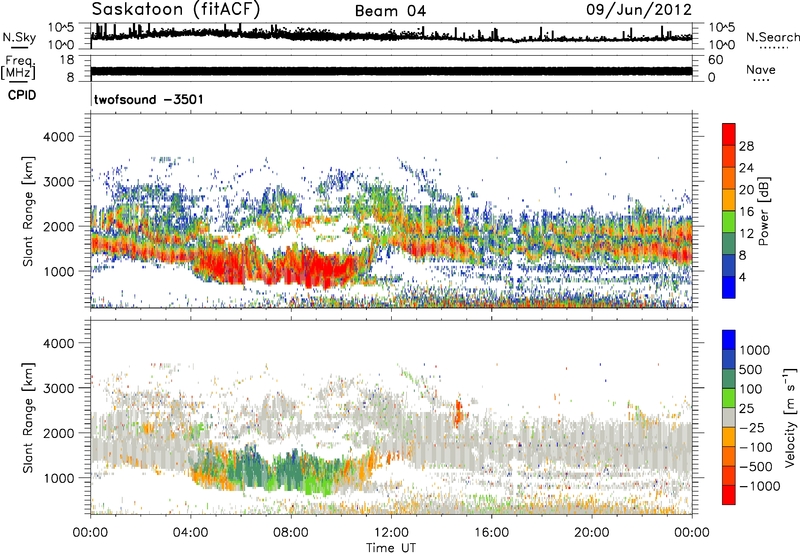Select the Beam 04 label
Image resolution: width=800 pixels, height=554 pixels.
[390, 11]
